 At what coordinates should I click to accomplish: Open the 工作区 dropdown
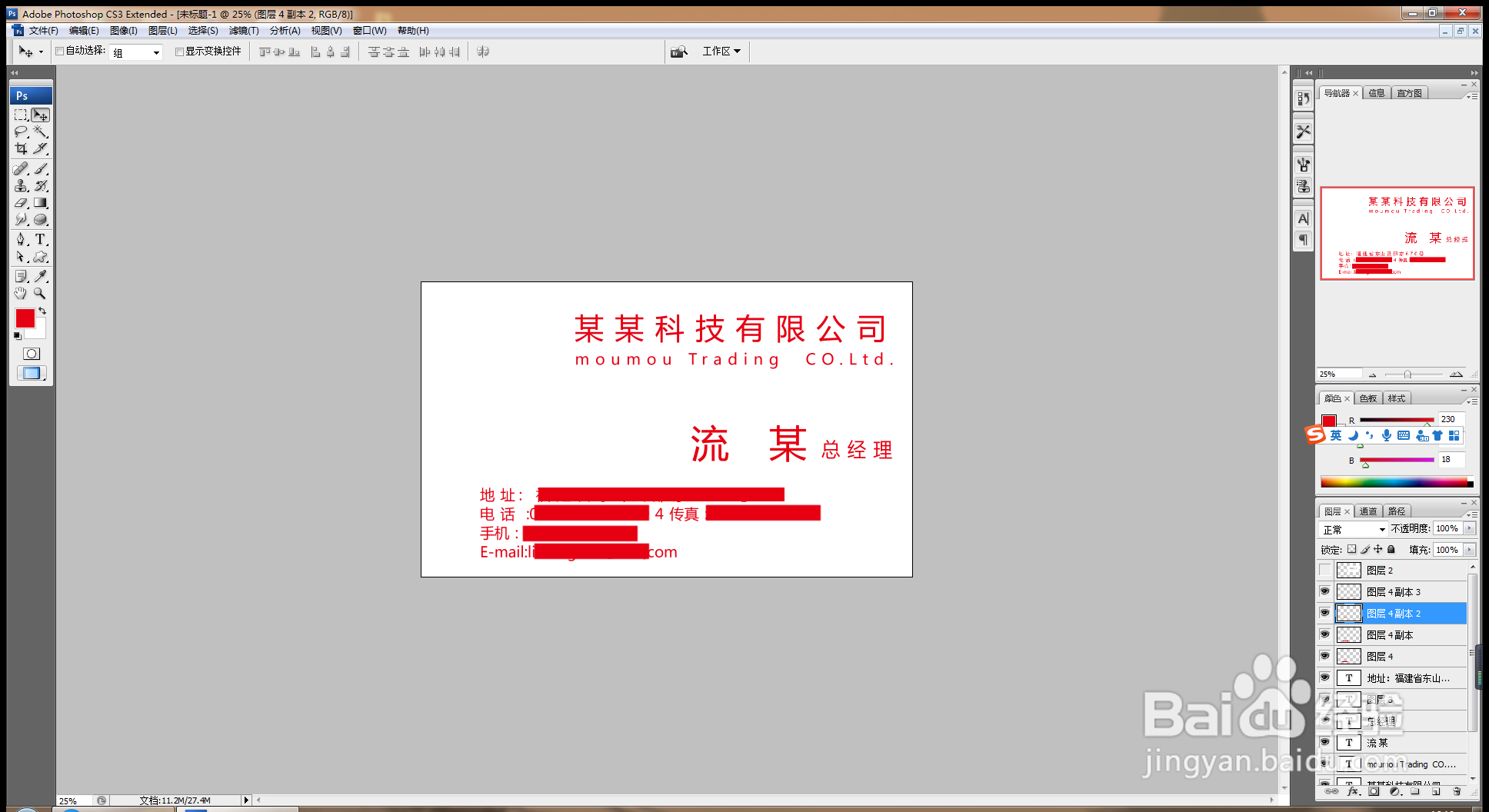720,51
